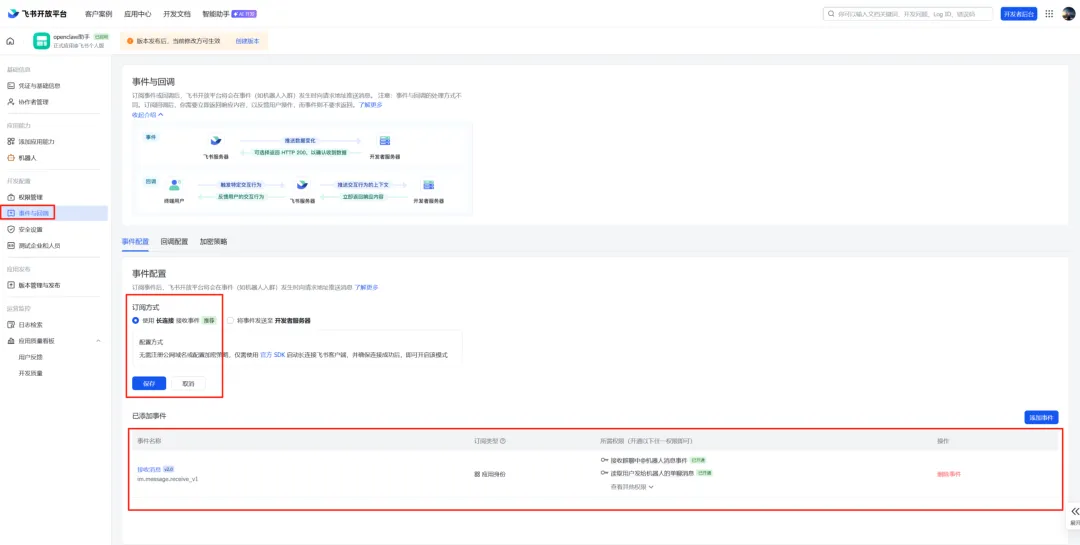The width and height of the screenshot is (1080, 545).
Task: Click 了解更多 under 事件与回调 heading
Action: point(370,105)
